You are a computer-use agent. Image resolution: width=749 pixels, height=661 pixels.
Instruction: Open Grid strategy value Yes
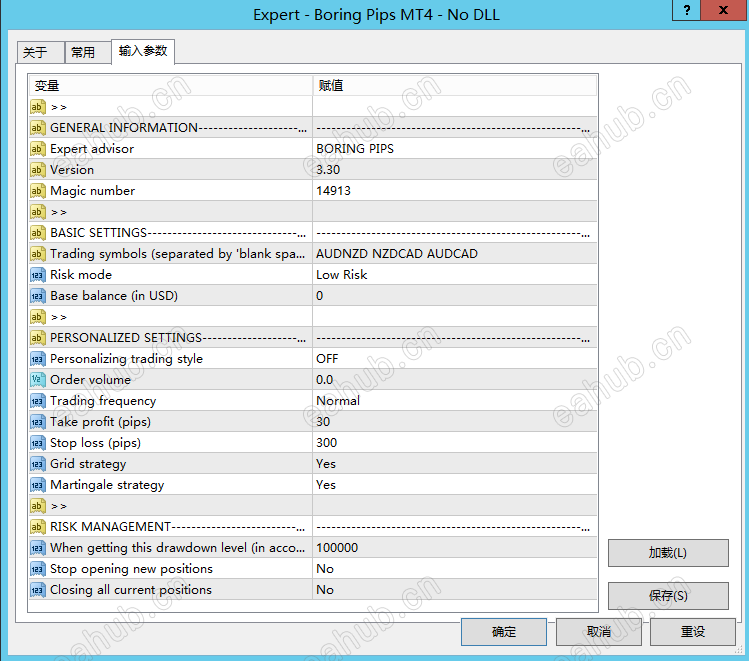point(455,464)
